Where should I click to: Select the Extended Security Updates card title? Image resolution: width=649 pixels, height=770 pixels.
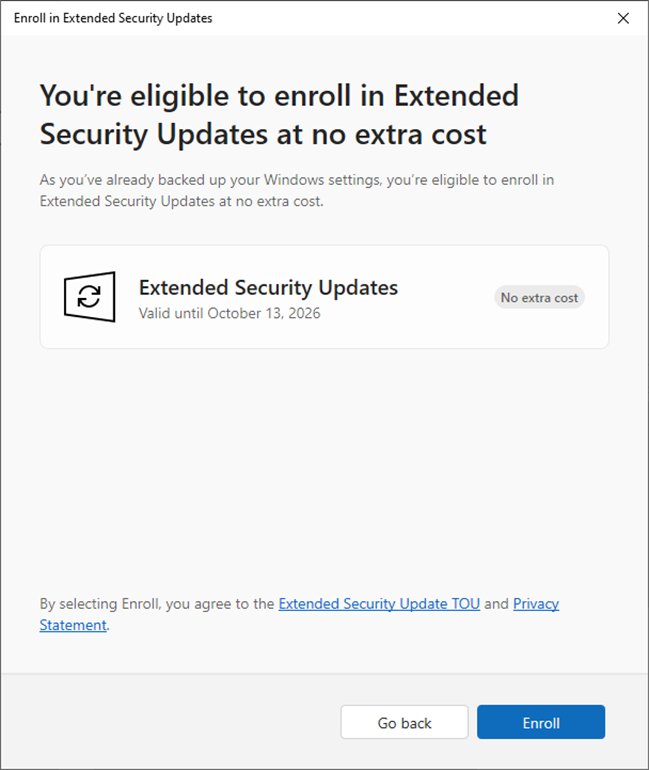(x=268, y=288)
